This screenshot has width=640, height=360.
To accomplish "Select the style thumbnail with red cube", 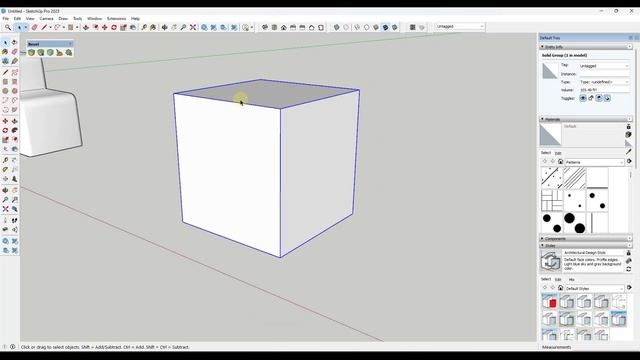I will pyautogui.click(x=549, y=302).
